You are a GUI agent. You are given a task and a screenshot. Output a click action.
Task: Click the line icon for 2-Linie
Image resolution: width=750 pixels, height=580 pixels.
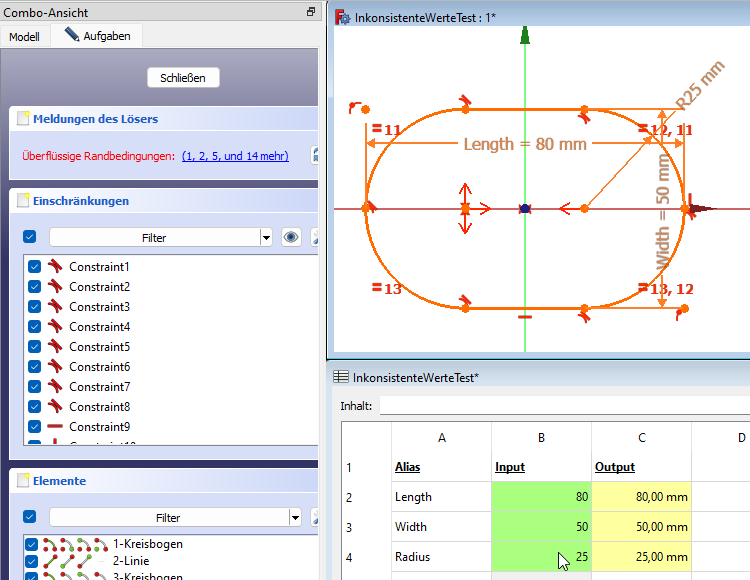[79, 561]
